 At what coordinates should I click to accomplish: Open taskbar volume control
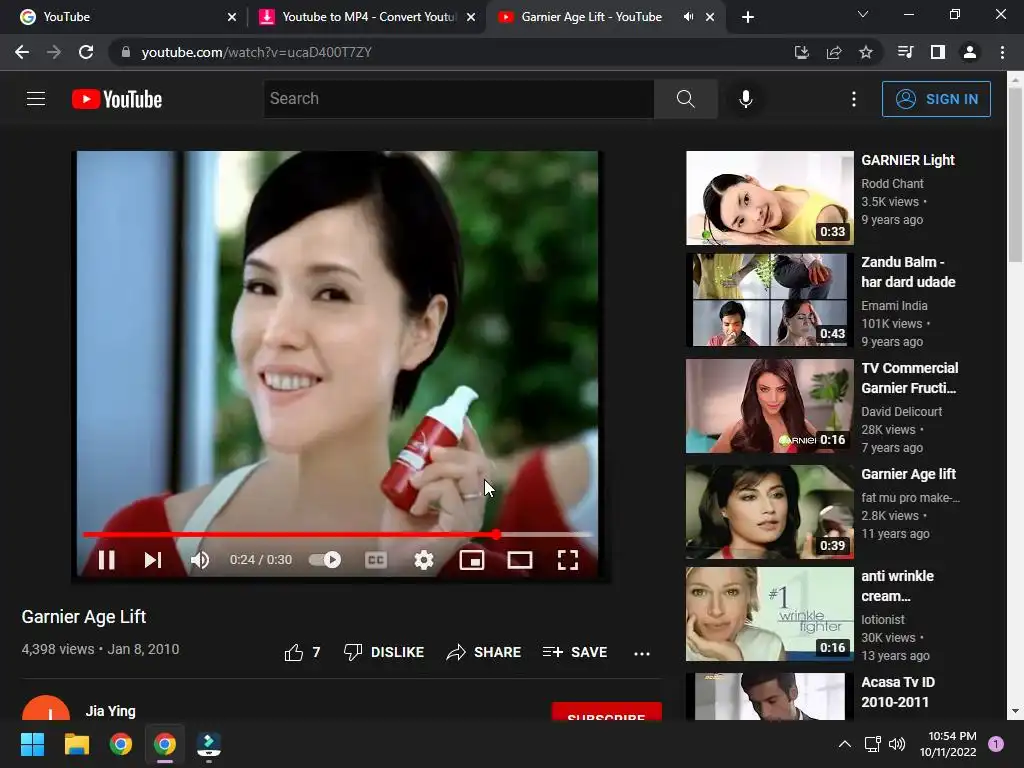coord(897,744)
